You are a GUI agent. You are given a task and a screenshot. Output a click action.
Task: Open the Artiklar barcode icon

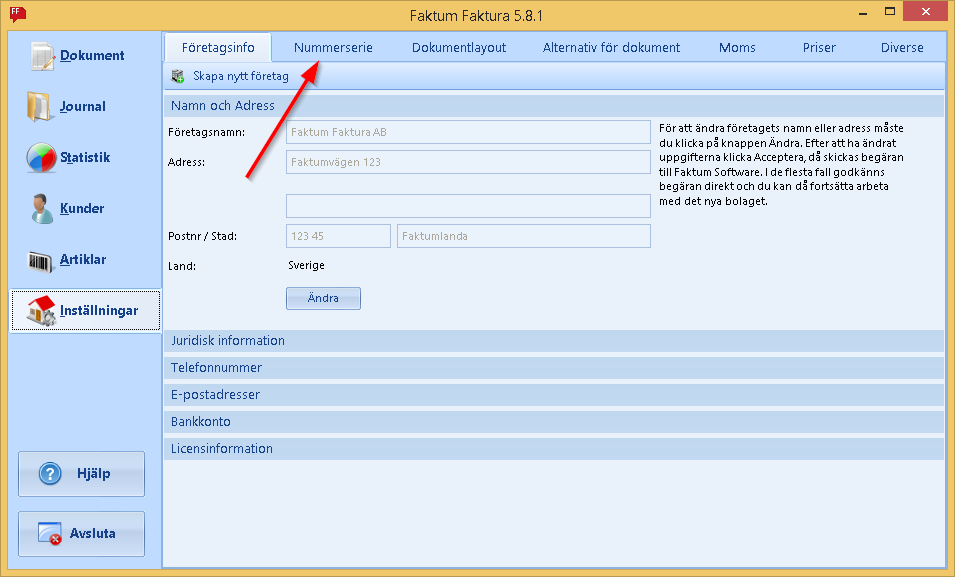point(40,261)
